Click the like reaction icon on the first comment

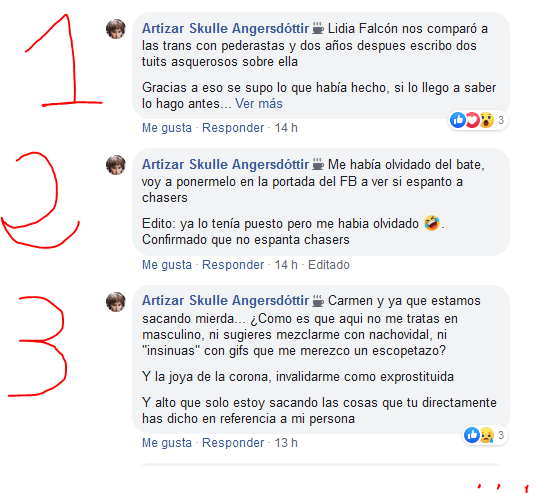point(458,120)
